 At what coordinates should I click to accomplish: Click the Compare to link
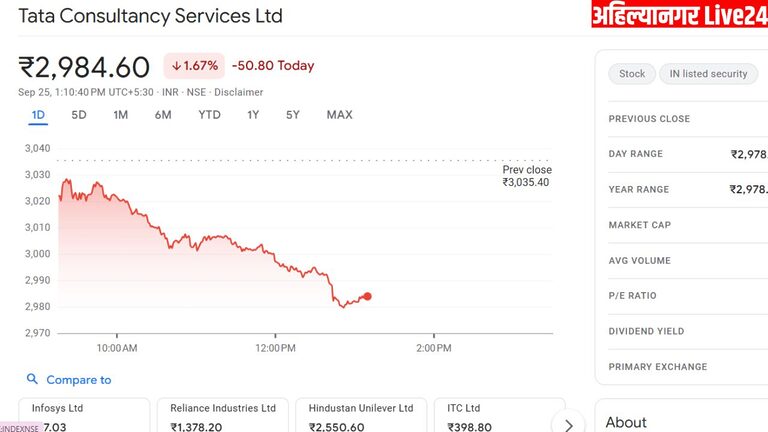[x=79, y=380]
